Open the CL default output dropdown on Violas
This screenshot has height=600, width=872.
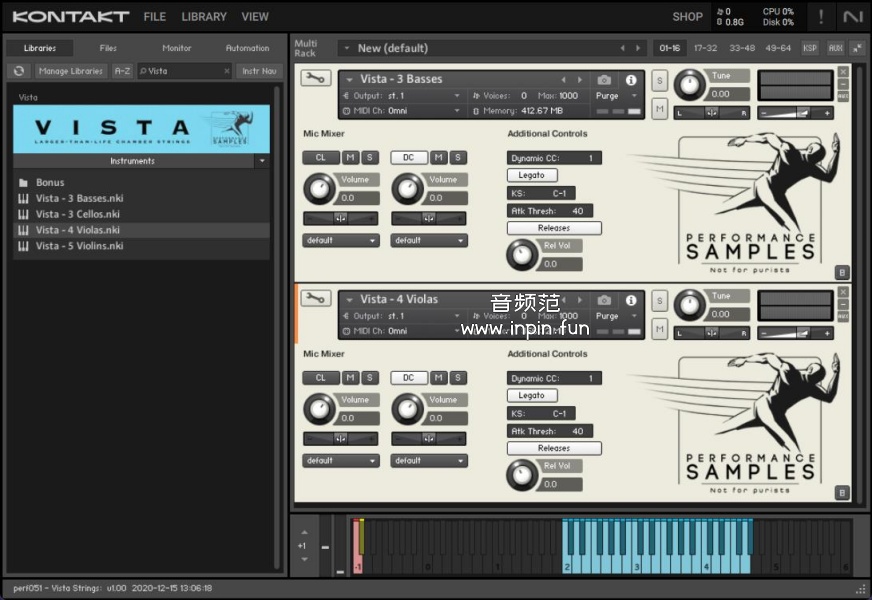click(341, 461)
